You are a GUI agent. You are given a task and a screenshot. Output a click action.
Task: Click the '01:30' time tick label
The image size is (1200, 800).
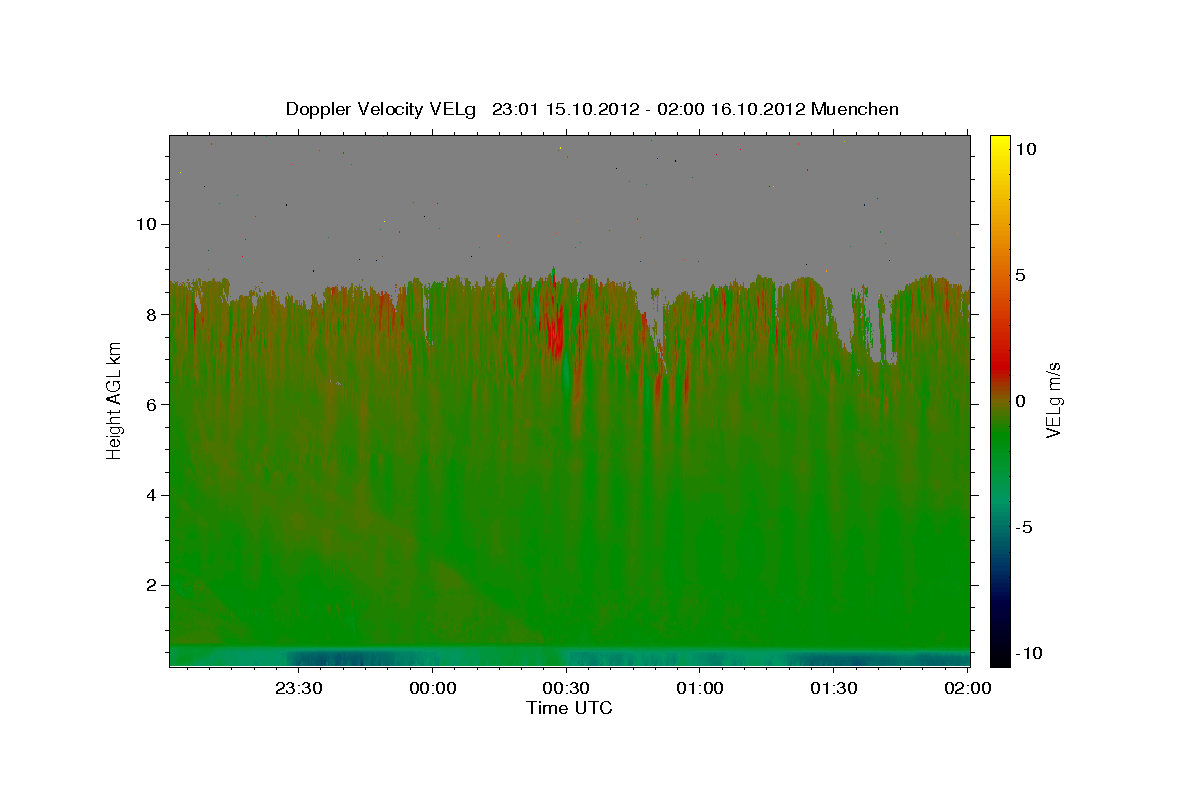pyautogui.click(x=833, y=689)
